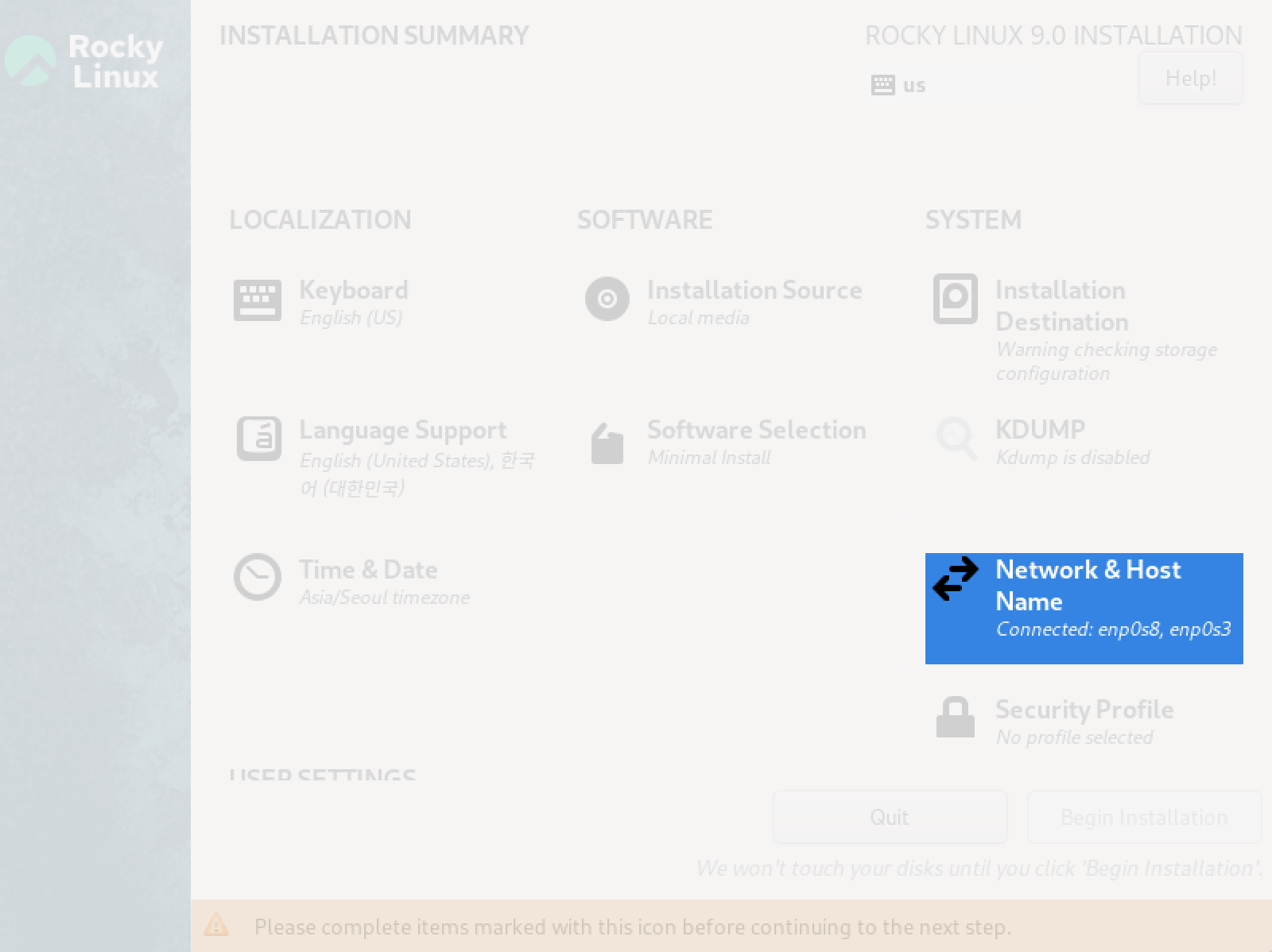Click the INSTALLATION SUMMARY heading
The height and width of the screenshot is (952, 1272).
[374, 36]
